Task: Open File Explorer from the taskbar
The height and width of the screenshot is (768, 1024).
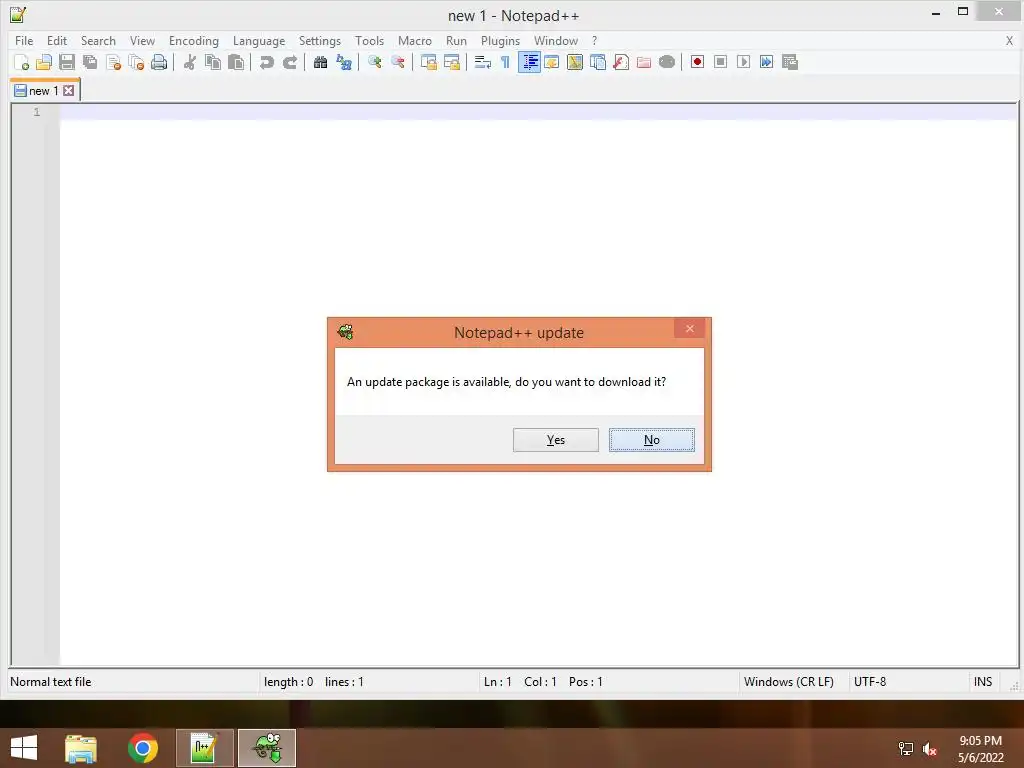Action: [81, 748]
